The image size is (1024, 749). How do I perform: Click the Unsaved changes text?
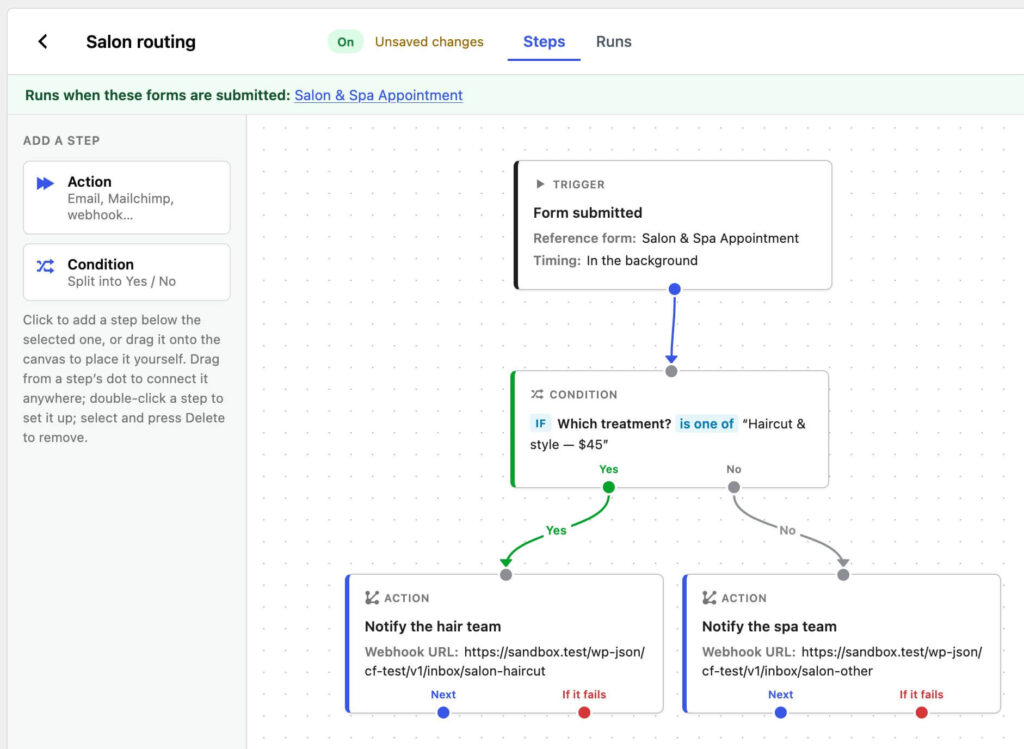tap(429, 42)
